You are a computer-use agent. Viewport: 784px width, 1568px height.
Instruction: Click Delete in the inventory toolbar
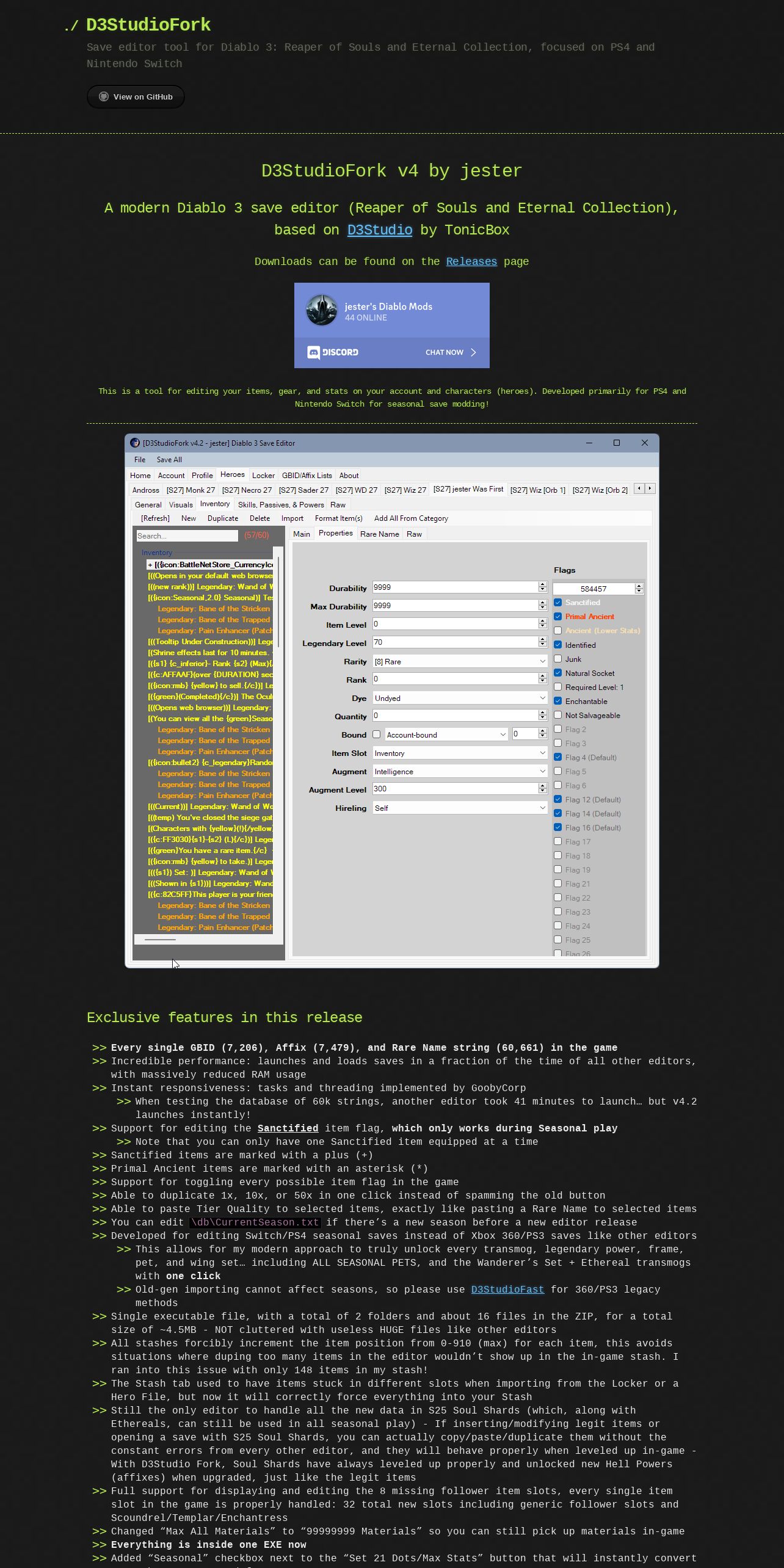[260, 518]
